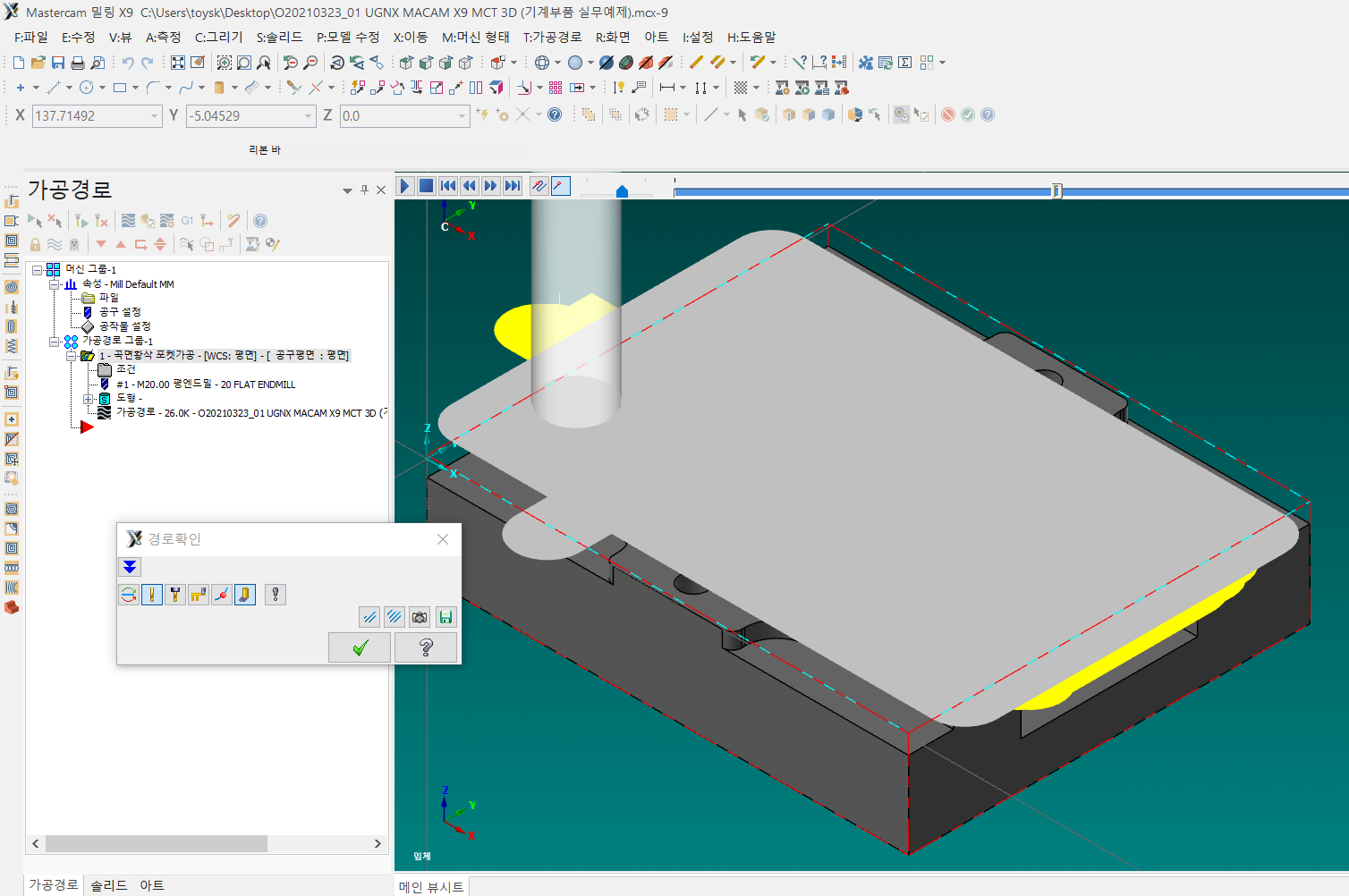Click the Zoom window icon

coord(225,63)
